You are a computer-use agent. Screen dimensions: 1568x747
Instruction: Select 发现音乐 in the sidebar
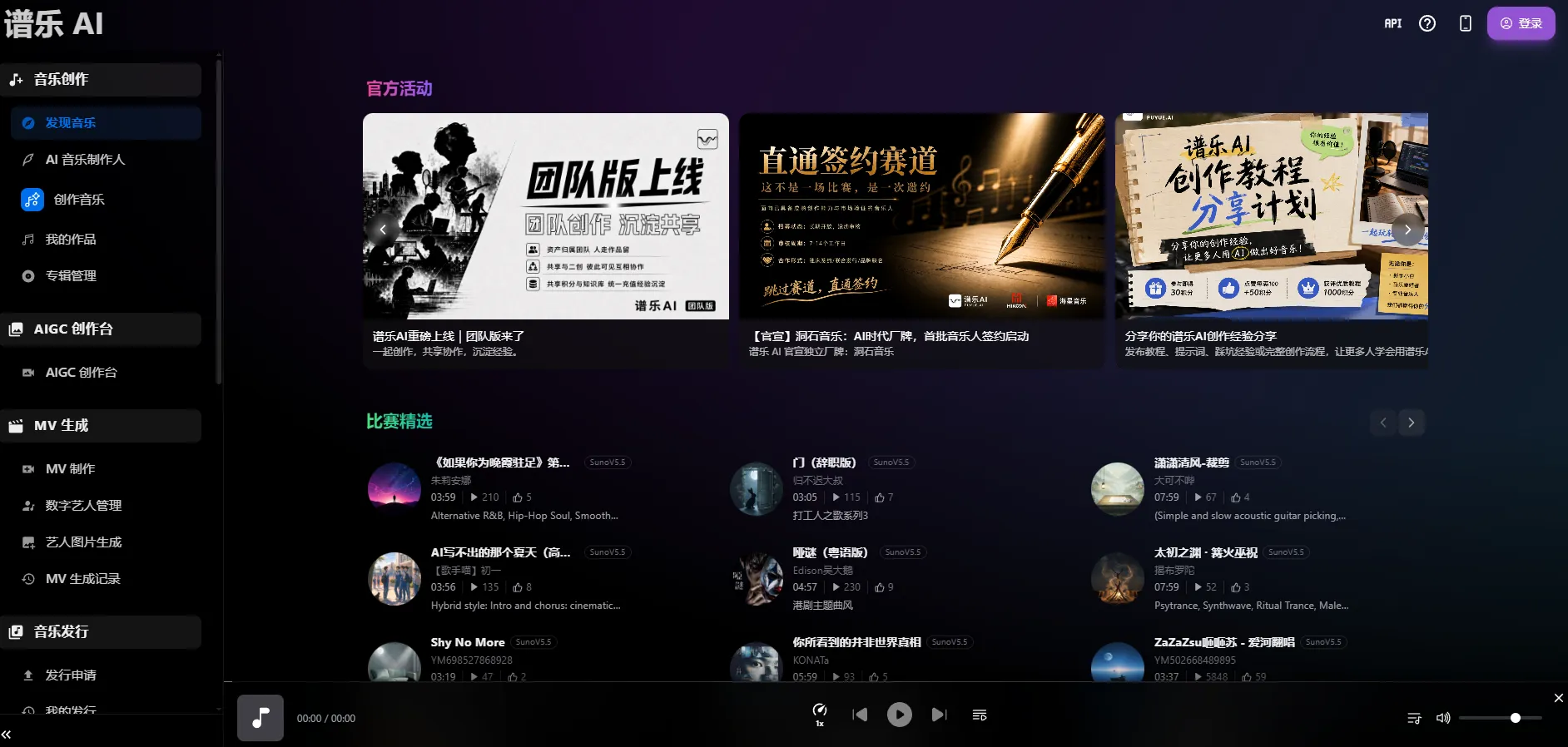(x=106, y=123)
